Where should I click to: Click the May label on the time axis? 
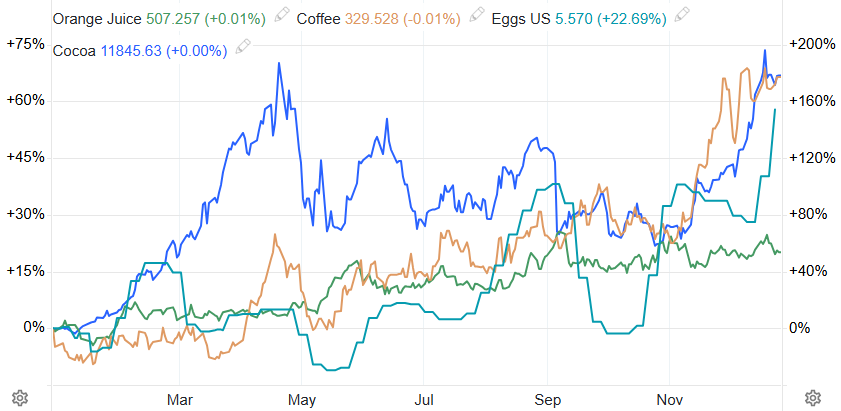click(x=302, y=399)
